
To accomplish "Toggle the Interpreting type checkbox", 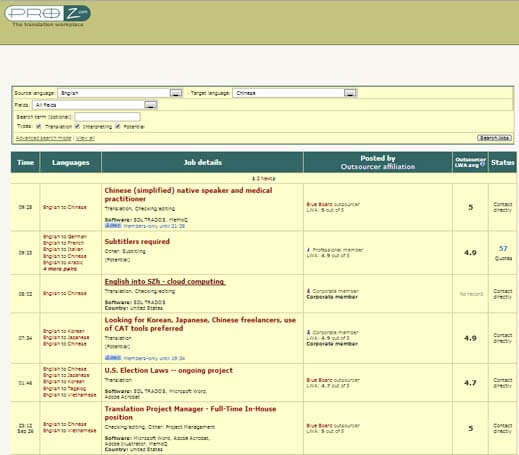I will (x=77, y=126).
